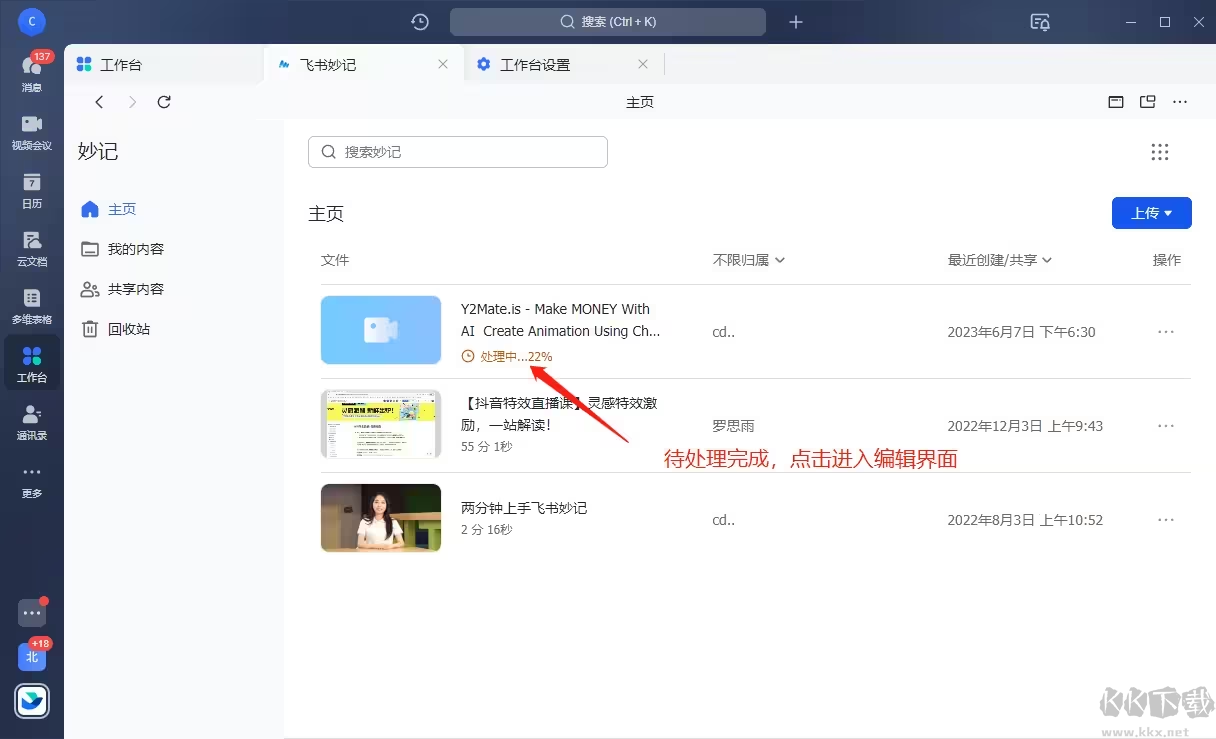1216x739 pixels.
Task: Select Workbench (工作台) in left sidebar
Action: click(x=32, y=363)
